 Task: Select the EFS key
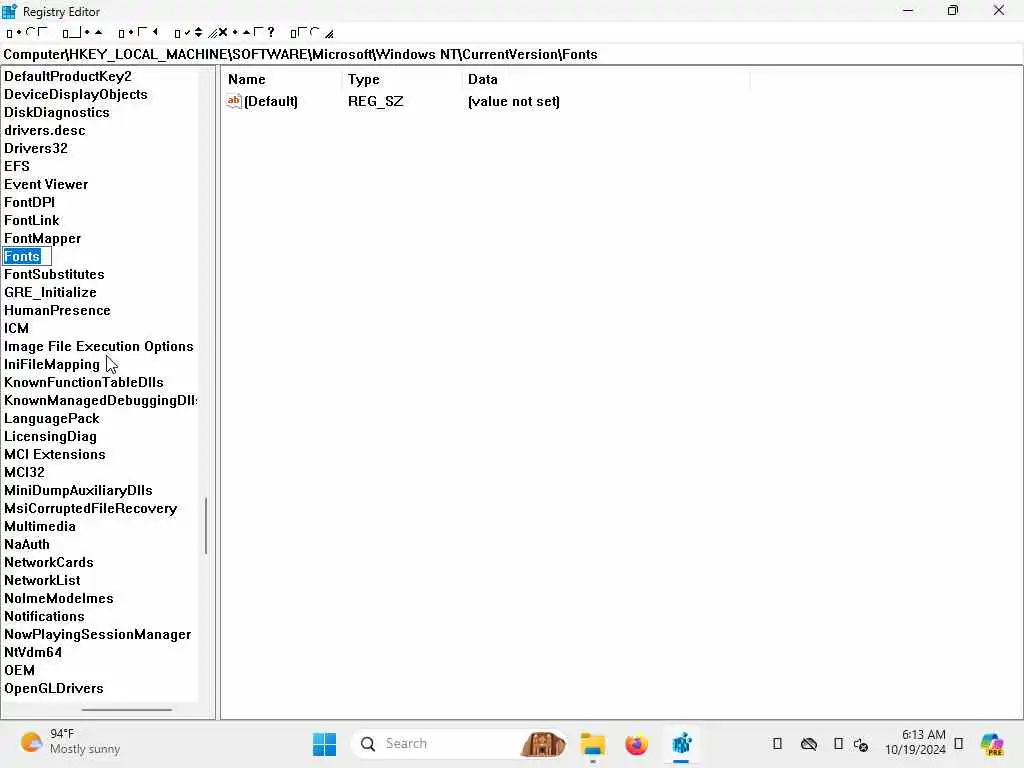pos(17,166)
